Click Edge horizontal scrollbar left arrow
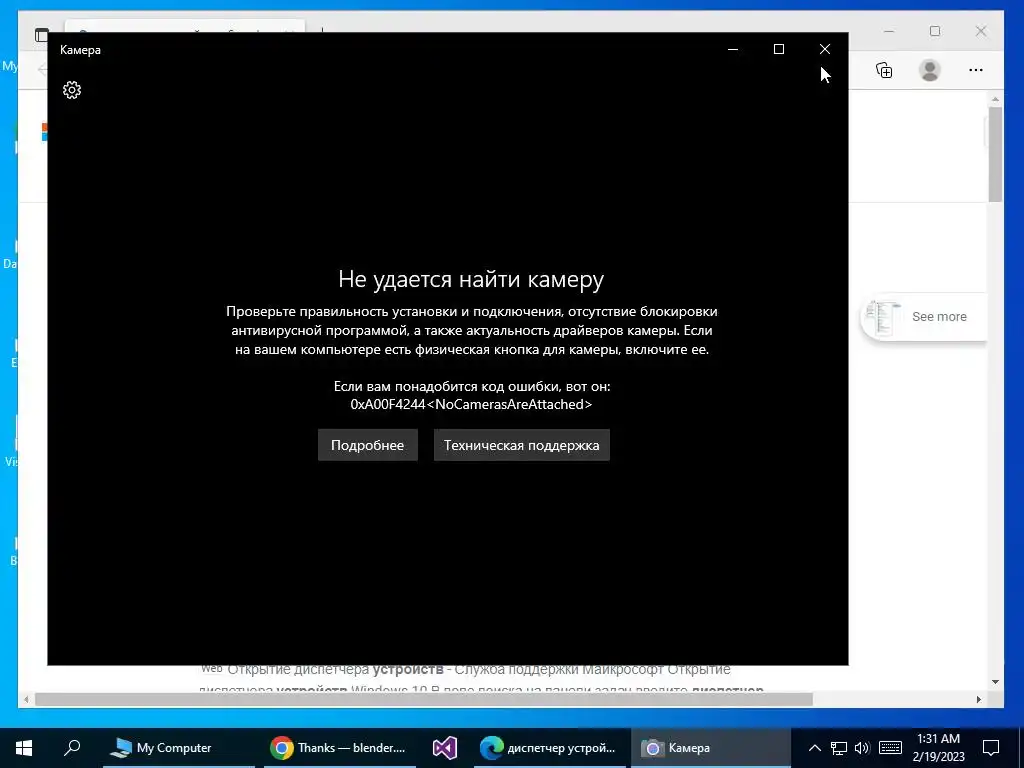Image resolution: width=1024 pixels, height=768 pixels. pyautogui.click(x=26, y=699)
